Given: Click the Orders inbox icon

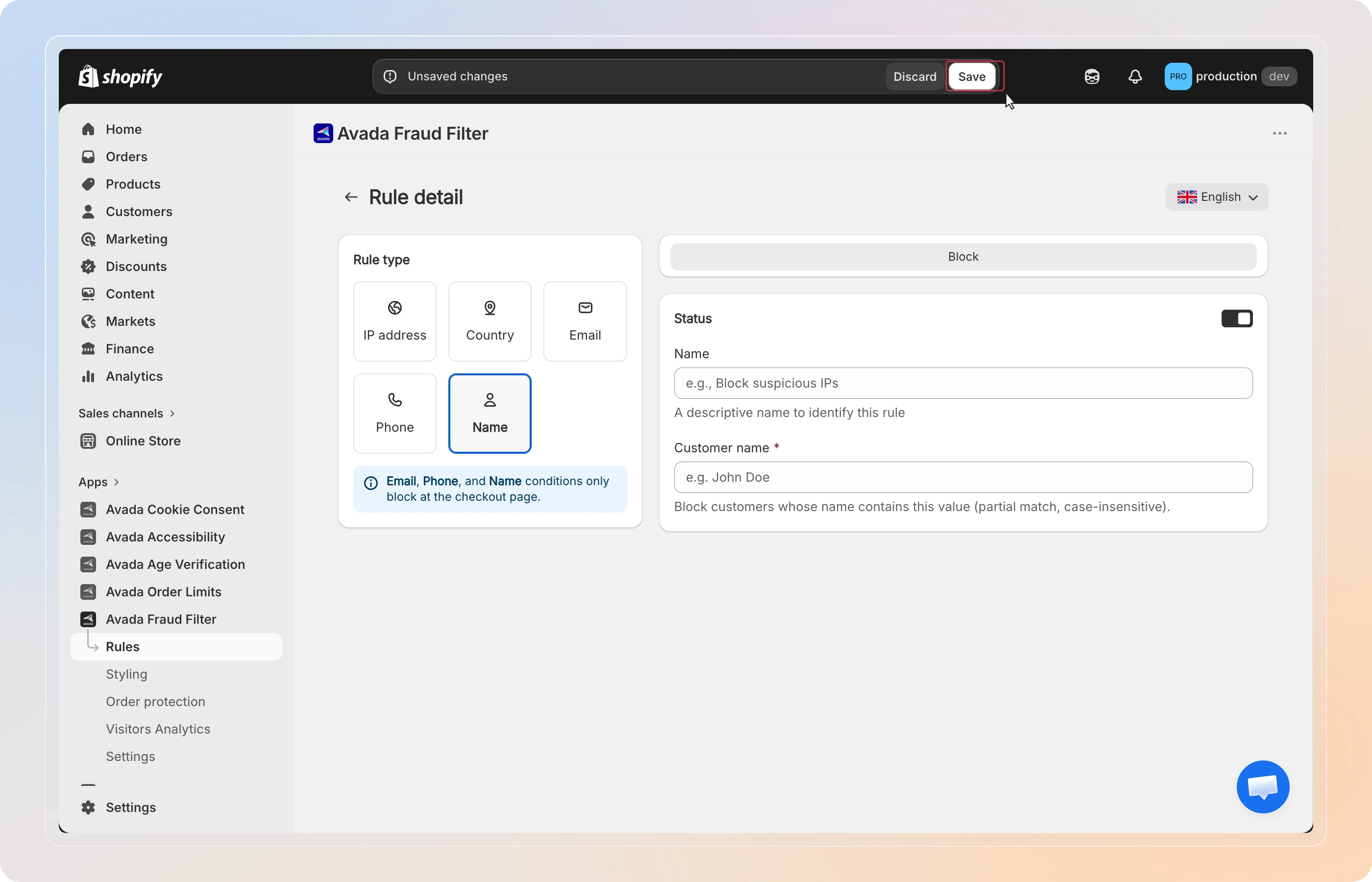Looking at the screenshot, I should tap(88, 157).
